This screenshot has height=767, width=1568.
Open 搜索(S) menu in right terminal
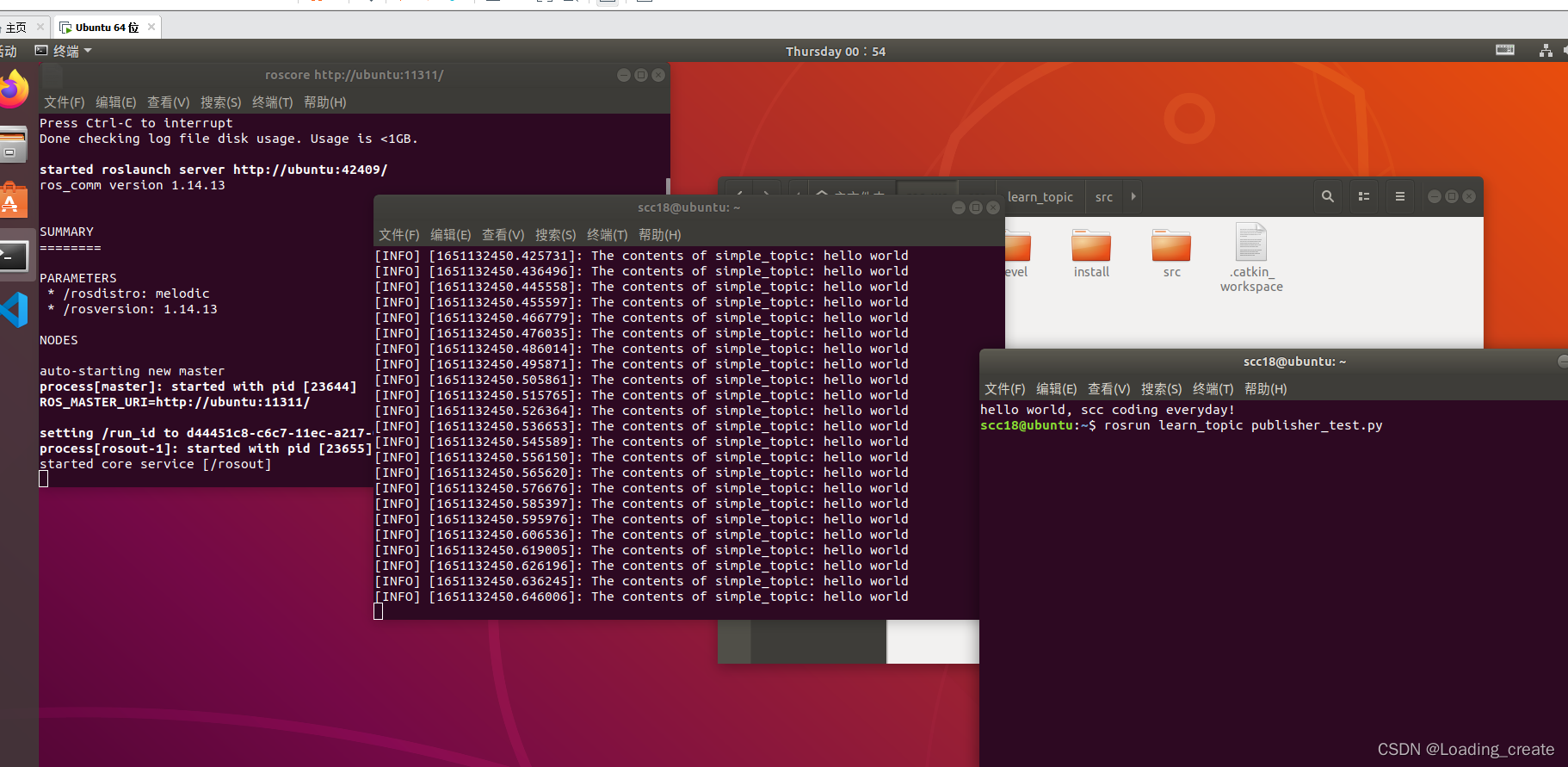click(x=1162, y=389)
